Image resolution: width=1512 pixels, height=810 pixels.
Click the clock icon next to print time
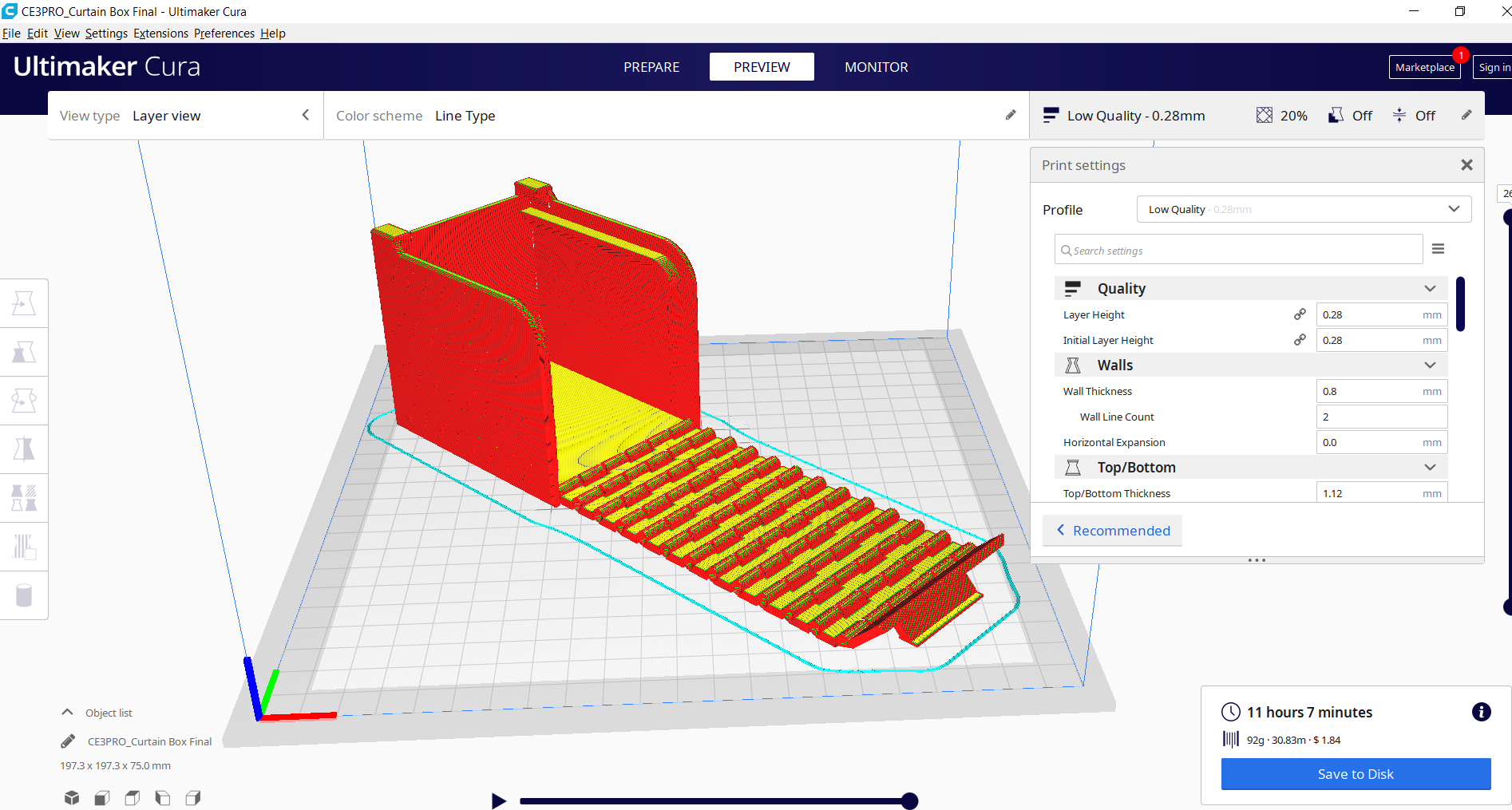pyautogui.click(x=1231, y=712)
